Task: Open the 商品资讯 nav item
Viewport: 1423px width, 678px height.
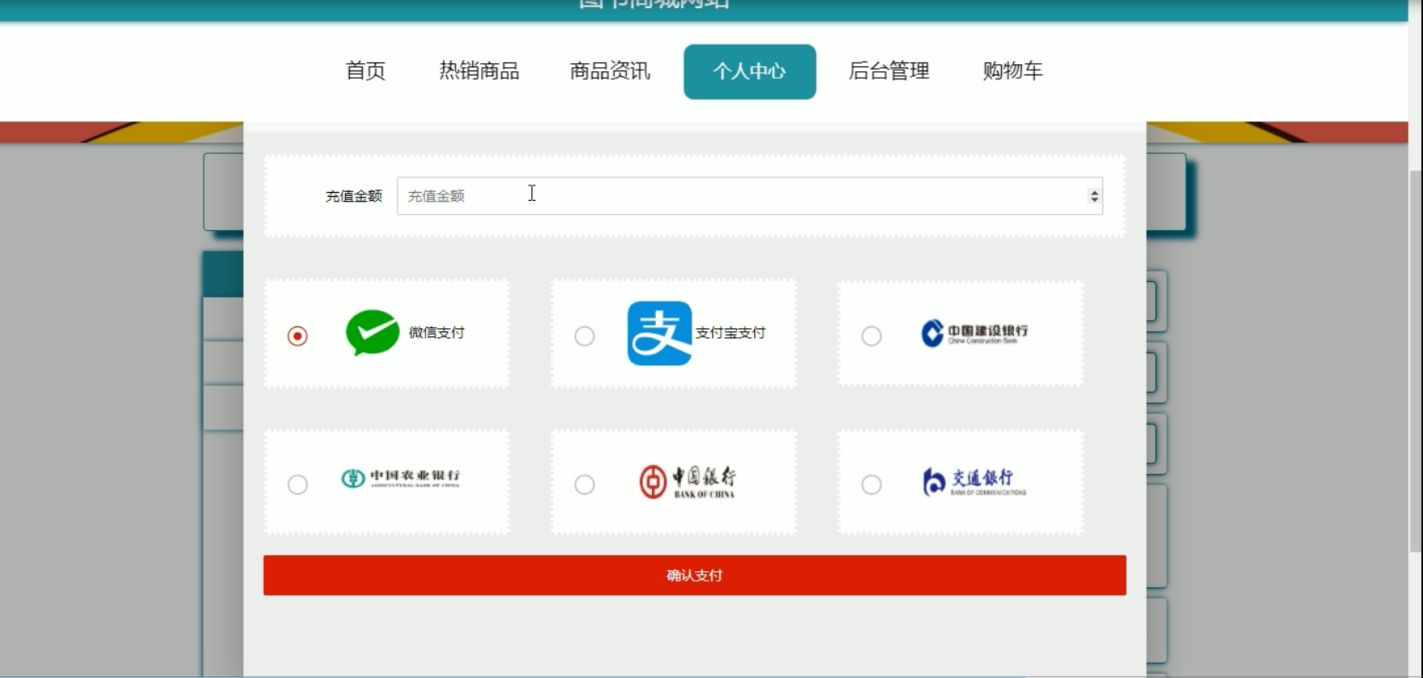Action: pyautogui.click(x=610, y=71)
